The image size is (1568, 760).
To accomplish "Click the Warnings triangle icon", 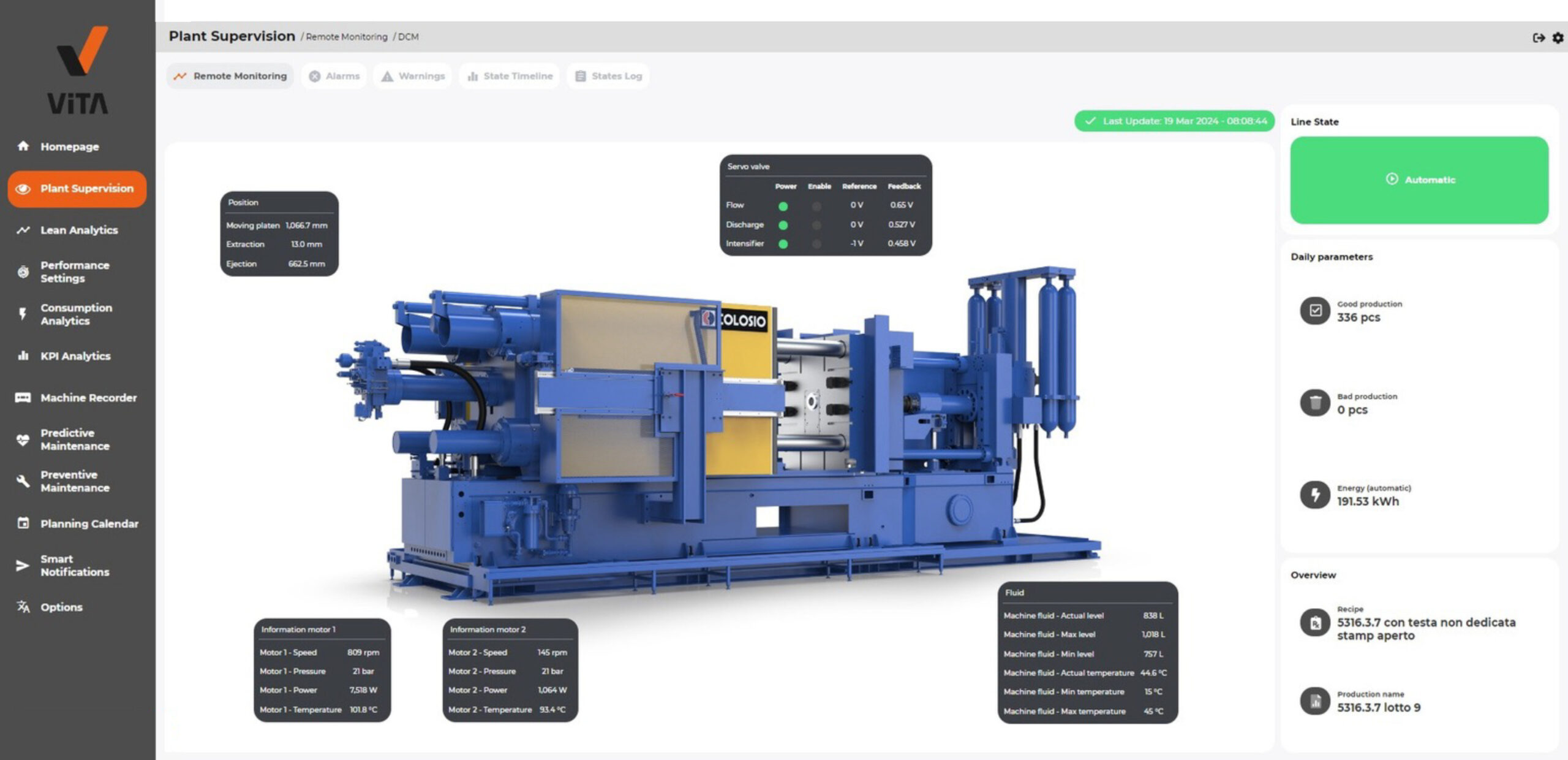I will pyautogui.click(x=387, y=76).
